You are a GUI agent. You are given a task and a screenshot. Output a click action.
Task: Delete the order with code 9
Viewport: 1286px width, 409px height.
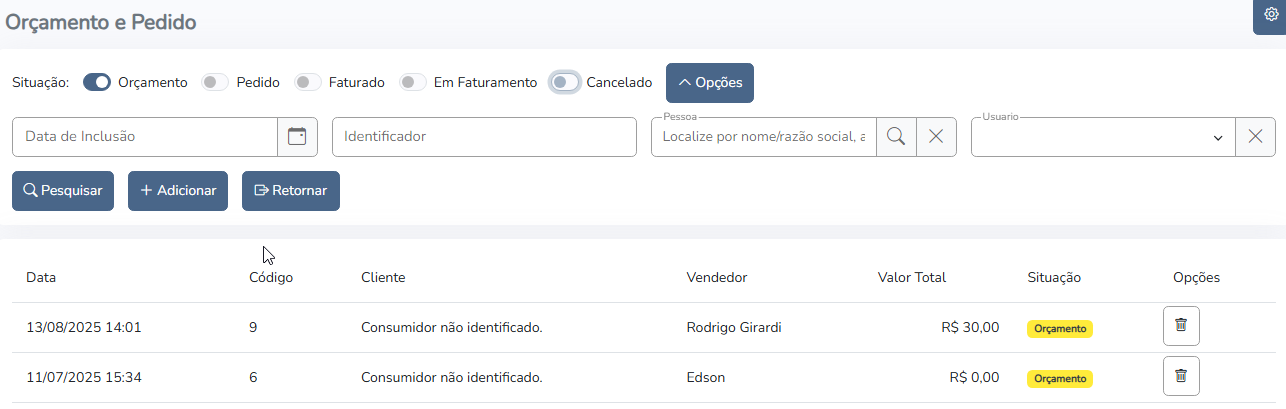(x=1181, y=326)
